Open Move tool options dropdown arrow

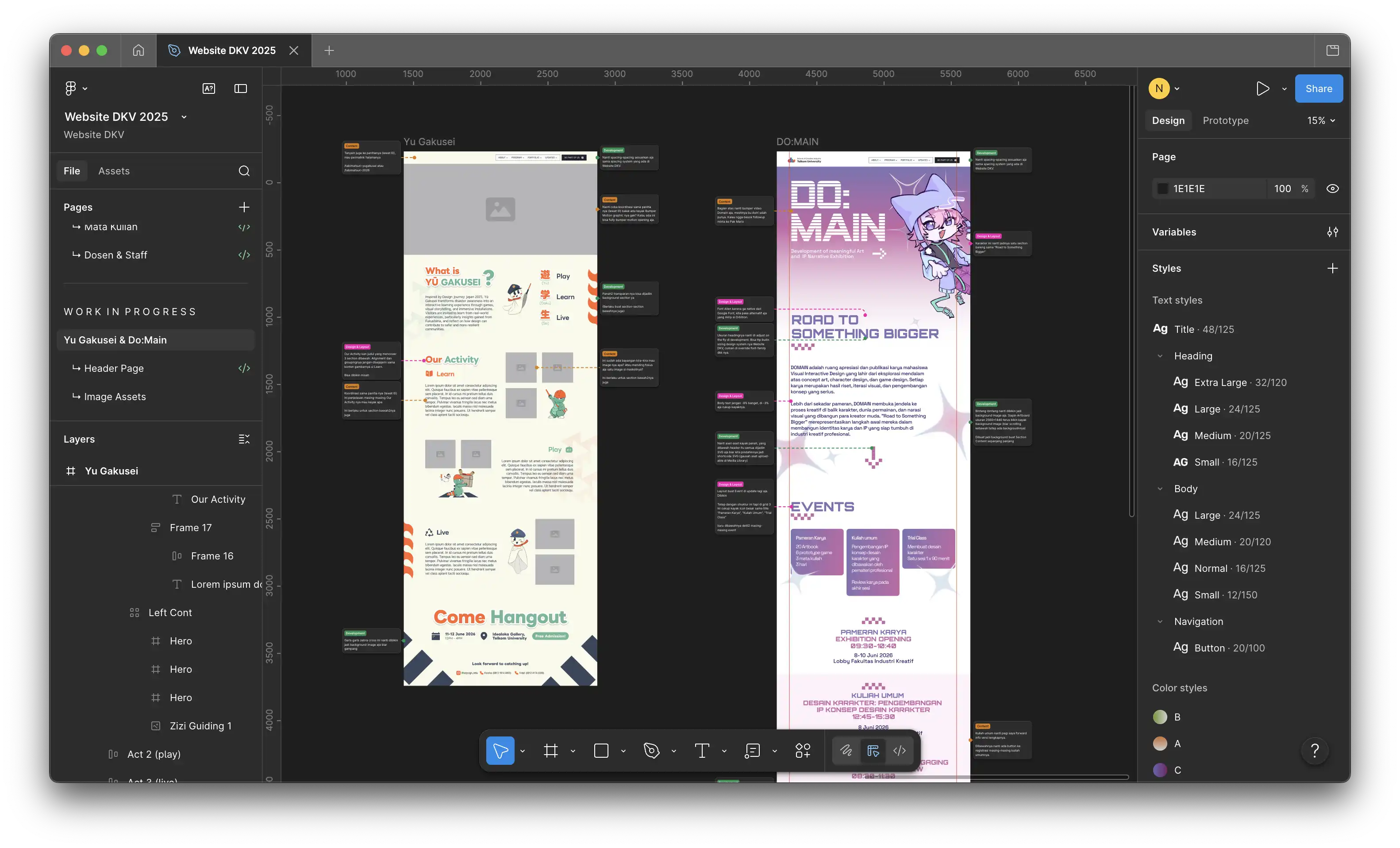tap(522, 751)
